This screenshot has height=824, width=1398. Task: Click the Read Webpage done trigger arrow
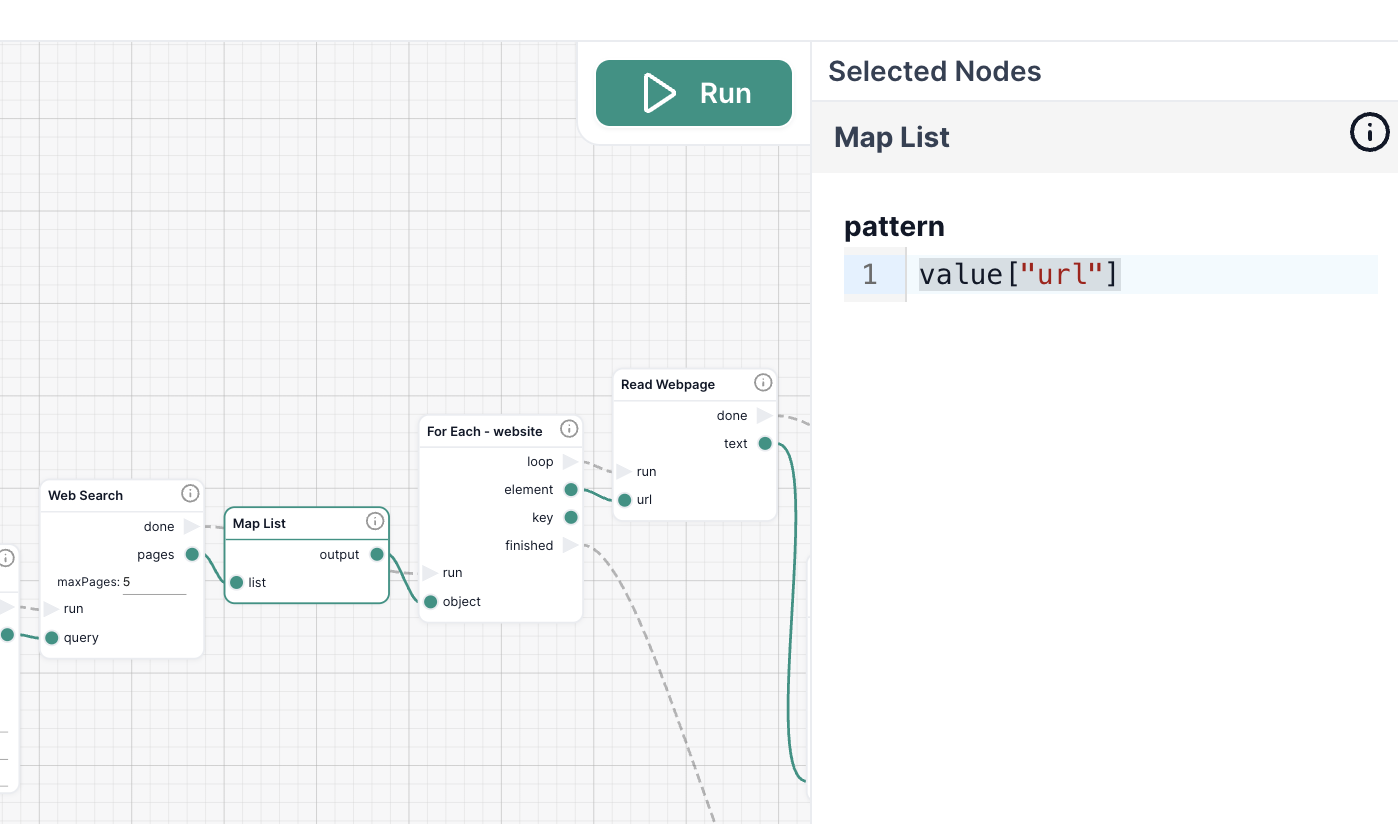(764, 415)
